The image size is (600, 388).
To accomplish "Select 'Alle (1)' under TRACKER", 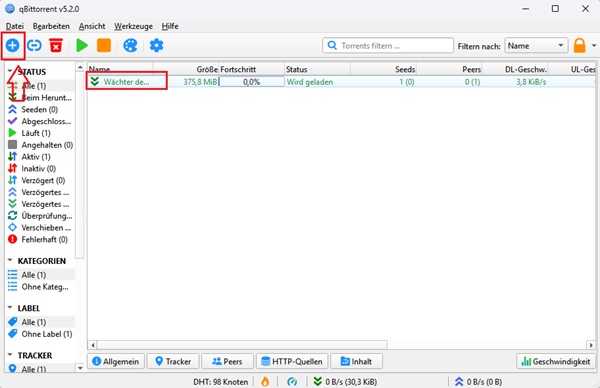I will click(x=39, y=369).
